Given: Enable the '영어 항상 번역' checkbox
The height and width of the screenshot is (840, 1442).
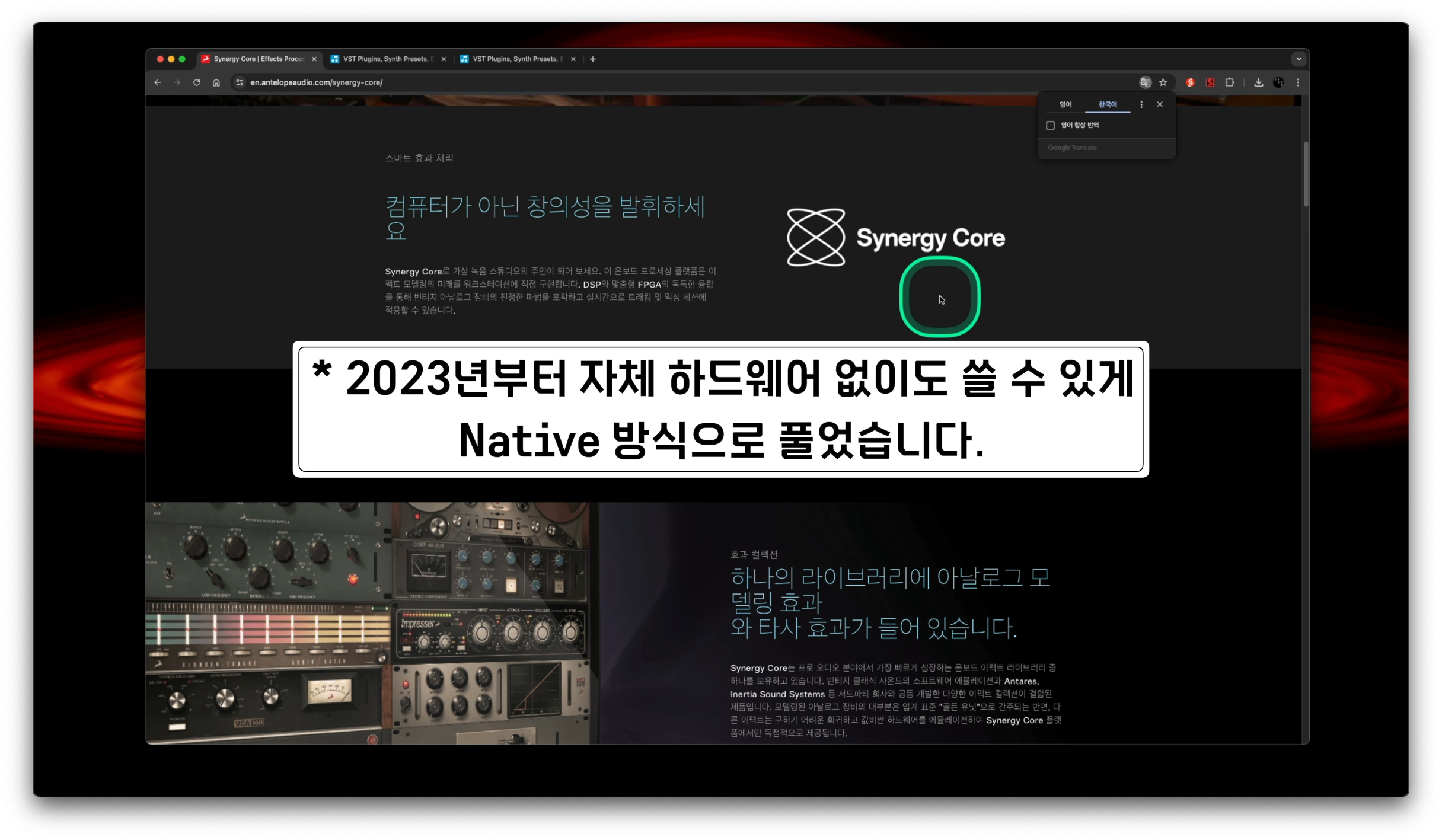Looking at the screenshot, I should point(1051,125).
